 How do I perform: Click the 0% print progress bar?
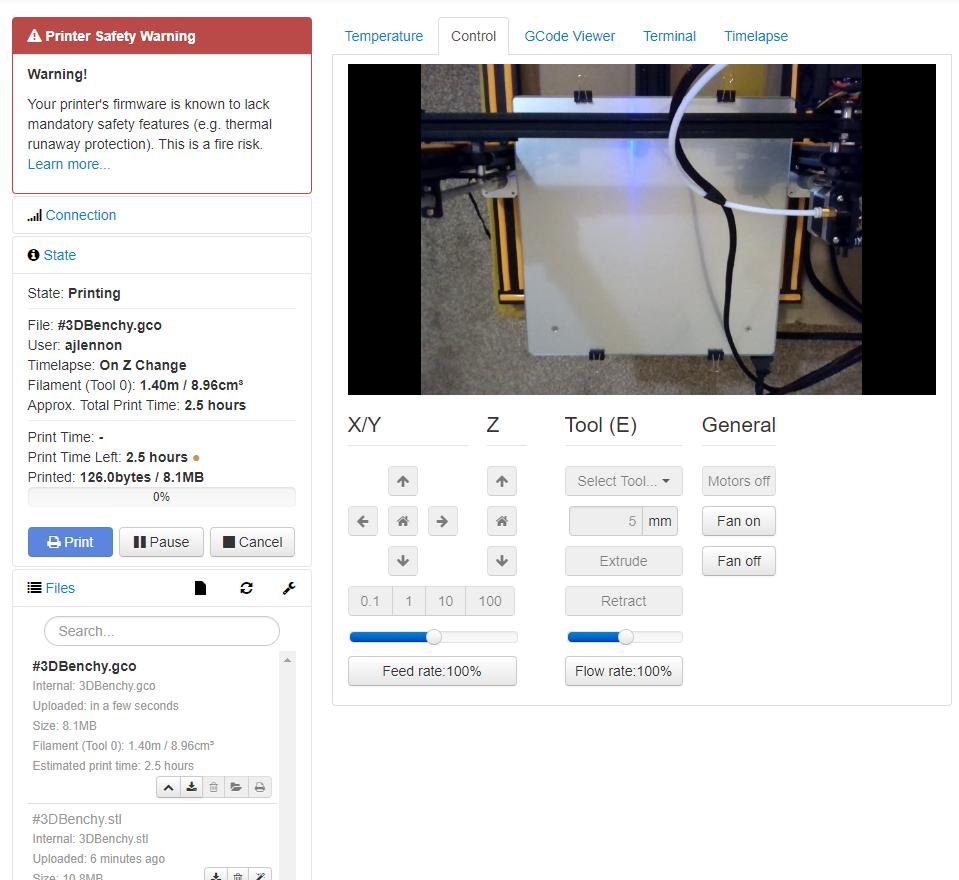coord(161,497)
